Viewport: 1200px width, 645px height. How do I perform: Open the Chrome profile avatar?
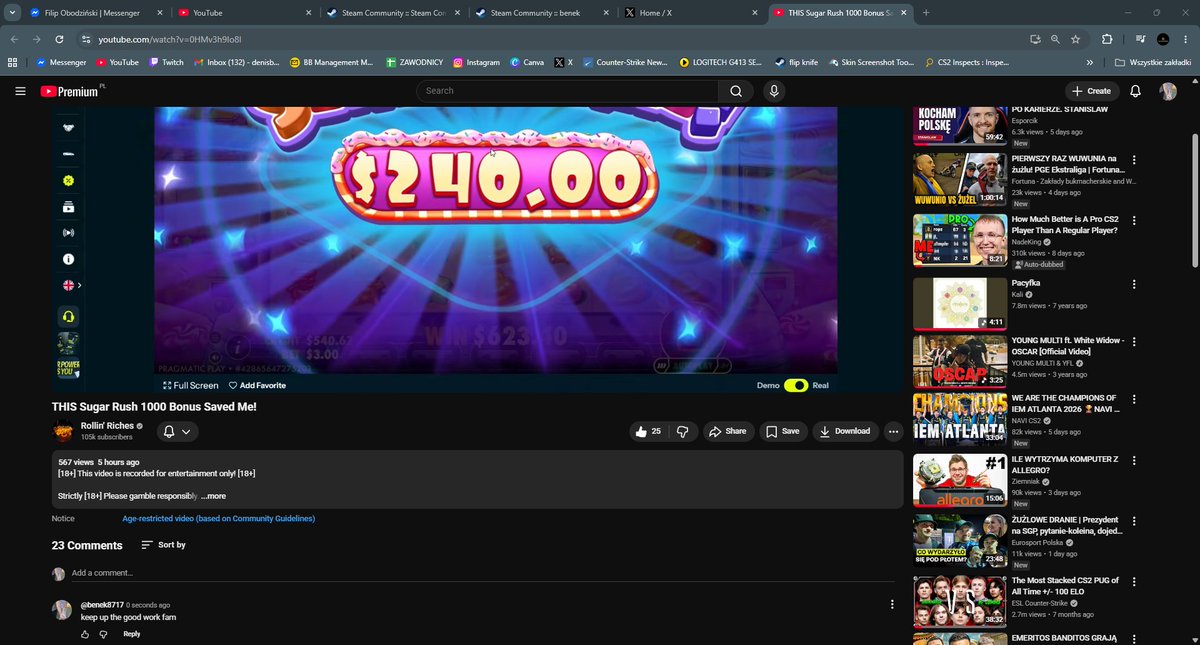point(1163,39)
